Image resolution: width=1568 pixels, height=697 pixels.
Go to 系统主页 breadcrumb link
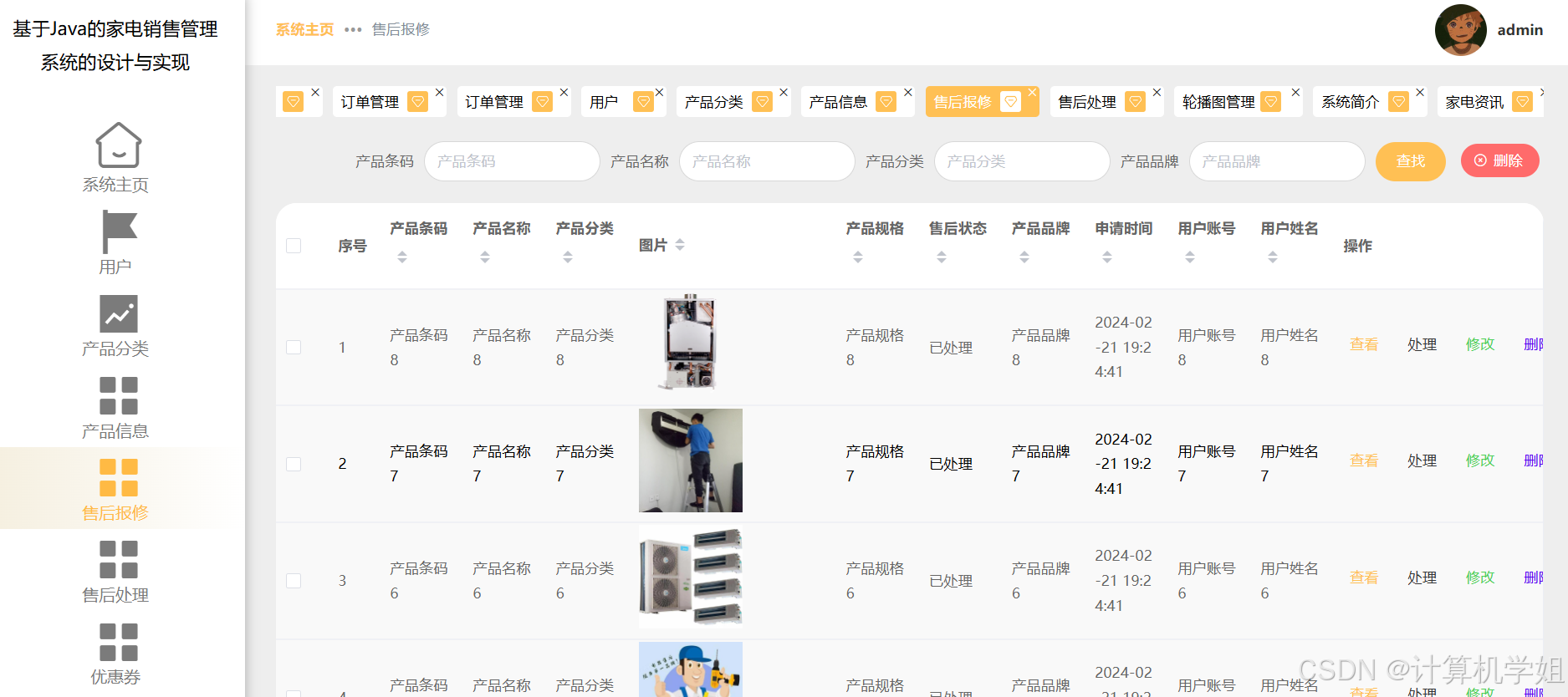tap(304, 29)
